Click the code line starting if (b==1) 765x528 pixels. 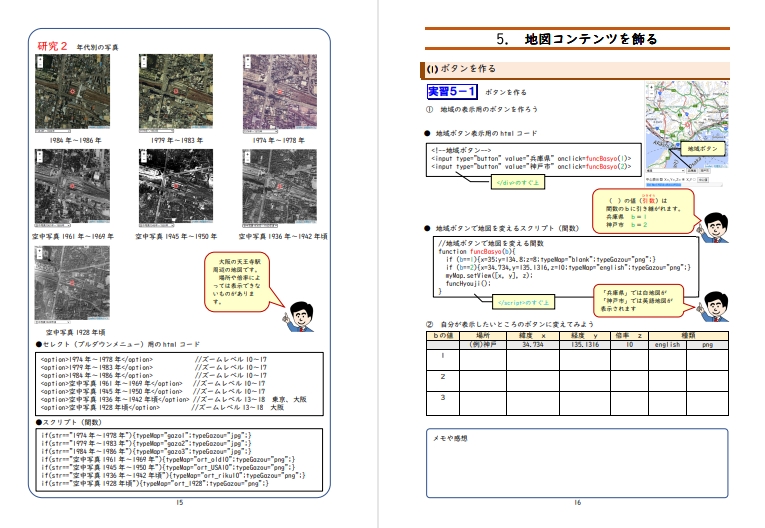(x=551, y=260)
